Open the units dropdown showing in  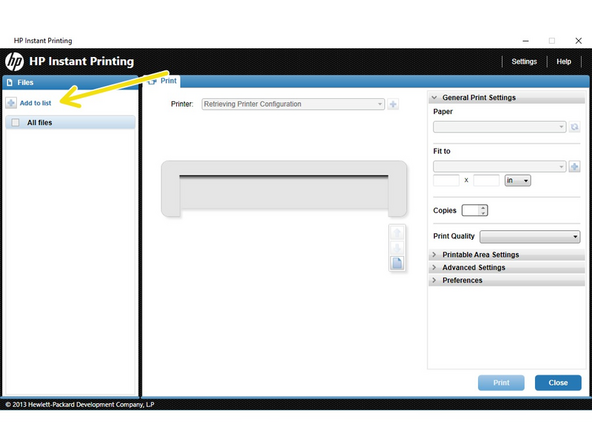click(518, 180)
